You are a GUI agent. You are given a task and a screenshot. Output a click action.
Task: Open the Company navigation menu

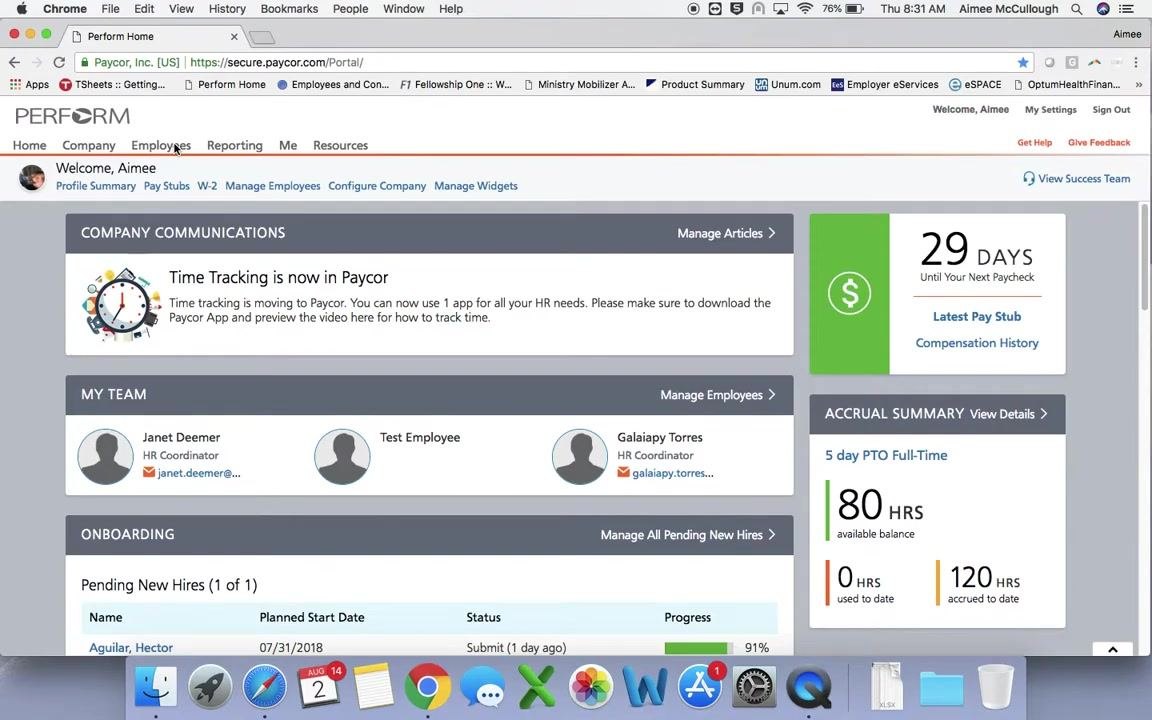[x=89, y=145]
